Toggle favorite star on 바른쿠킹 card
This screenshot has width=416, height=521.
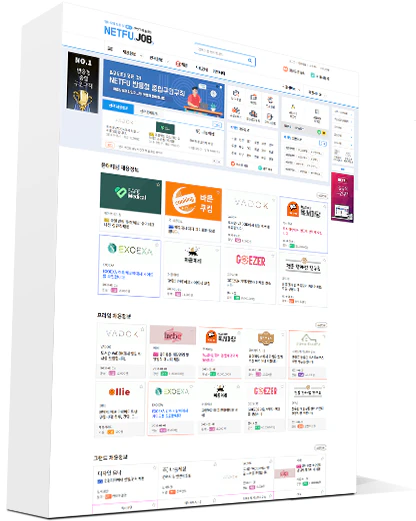coord(218,192)
